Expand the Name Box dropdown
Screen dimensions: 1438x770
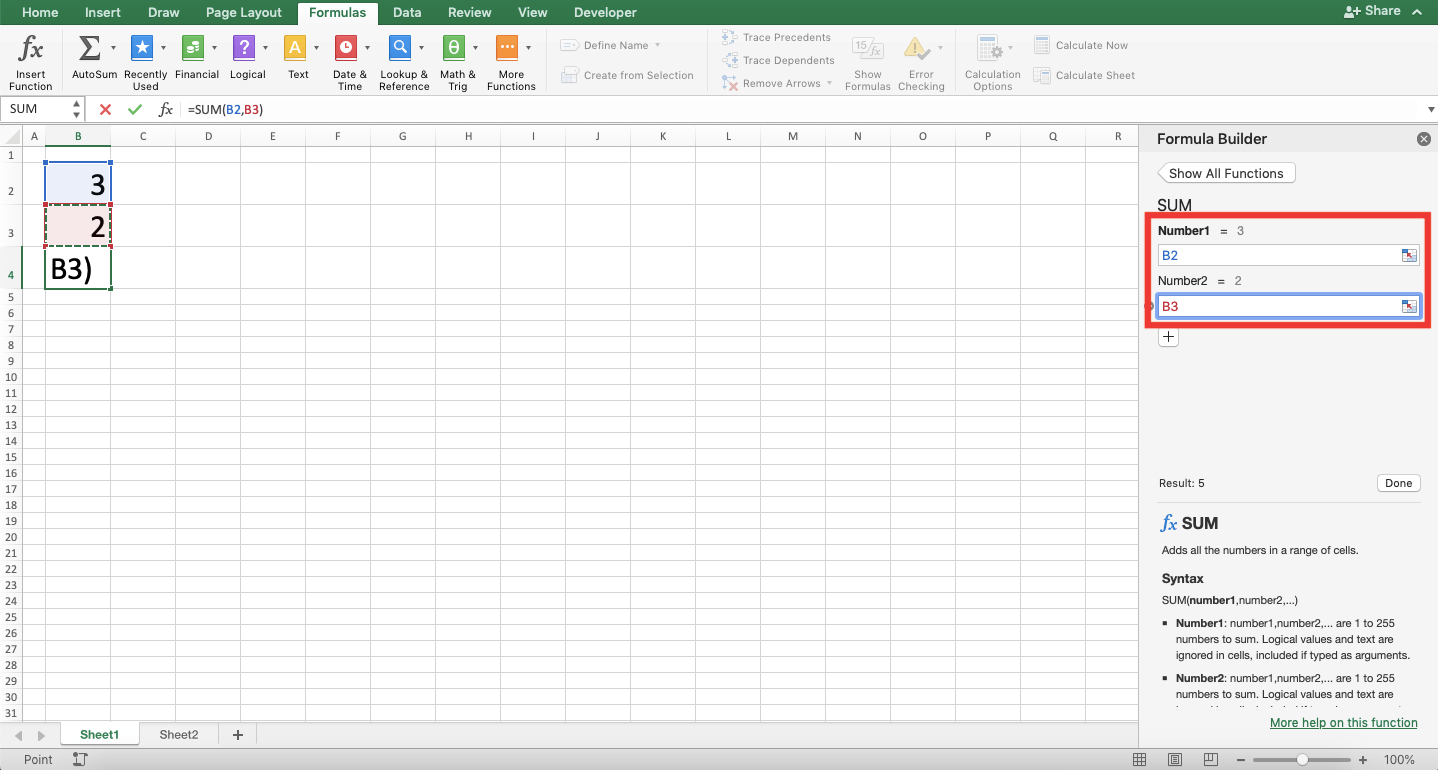[76, 108]
